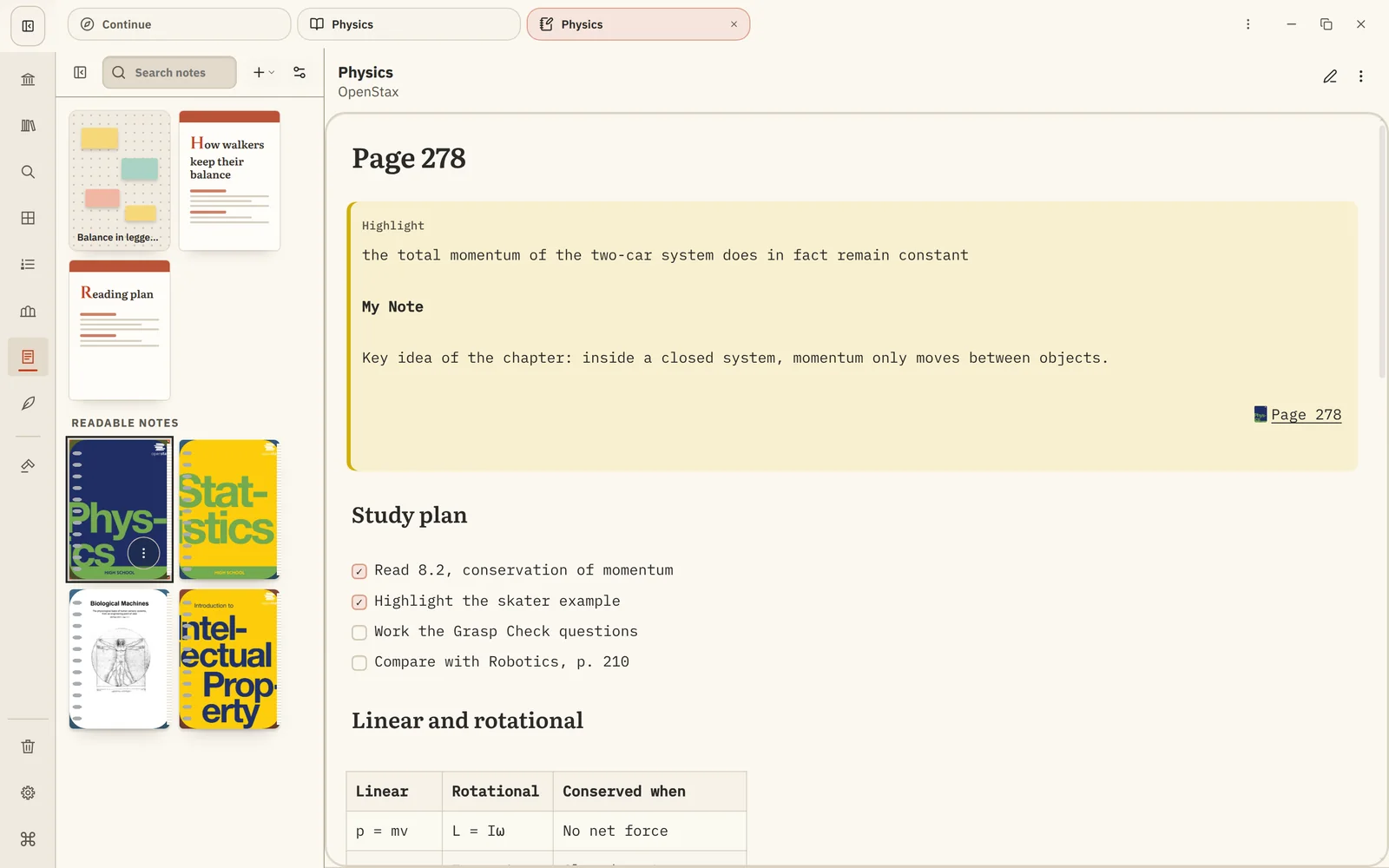Open the bookshelf icon in sidebar
The height and width of the screenshot is (868, 1389).
[x=28, y=126]
